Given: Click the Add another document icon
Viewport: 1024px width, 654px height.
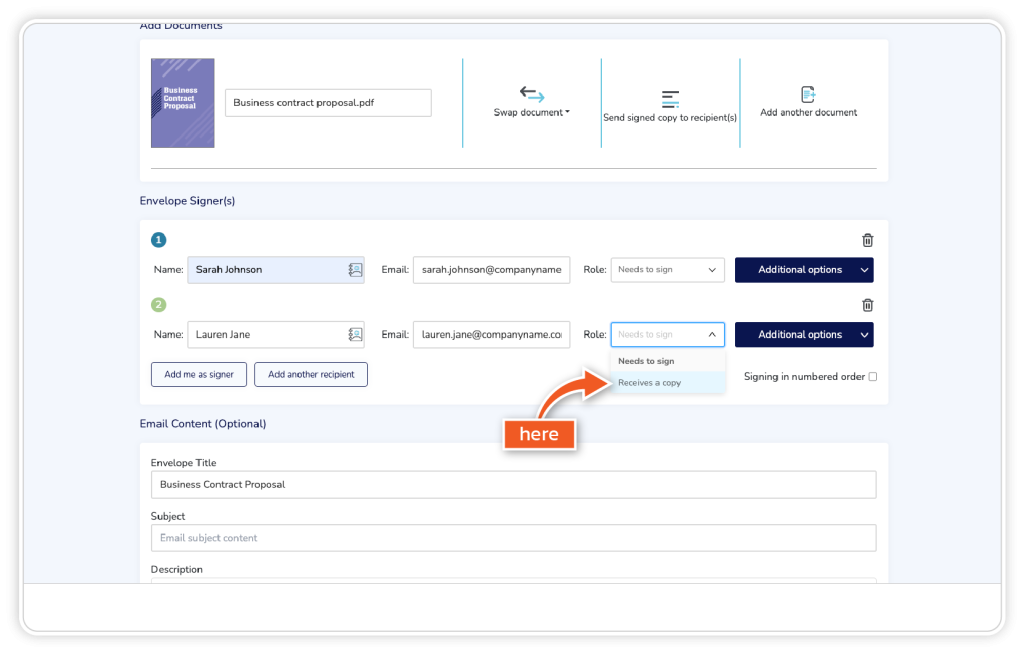Looking at the screenshot, I should pos(808,95).
